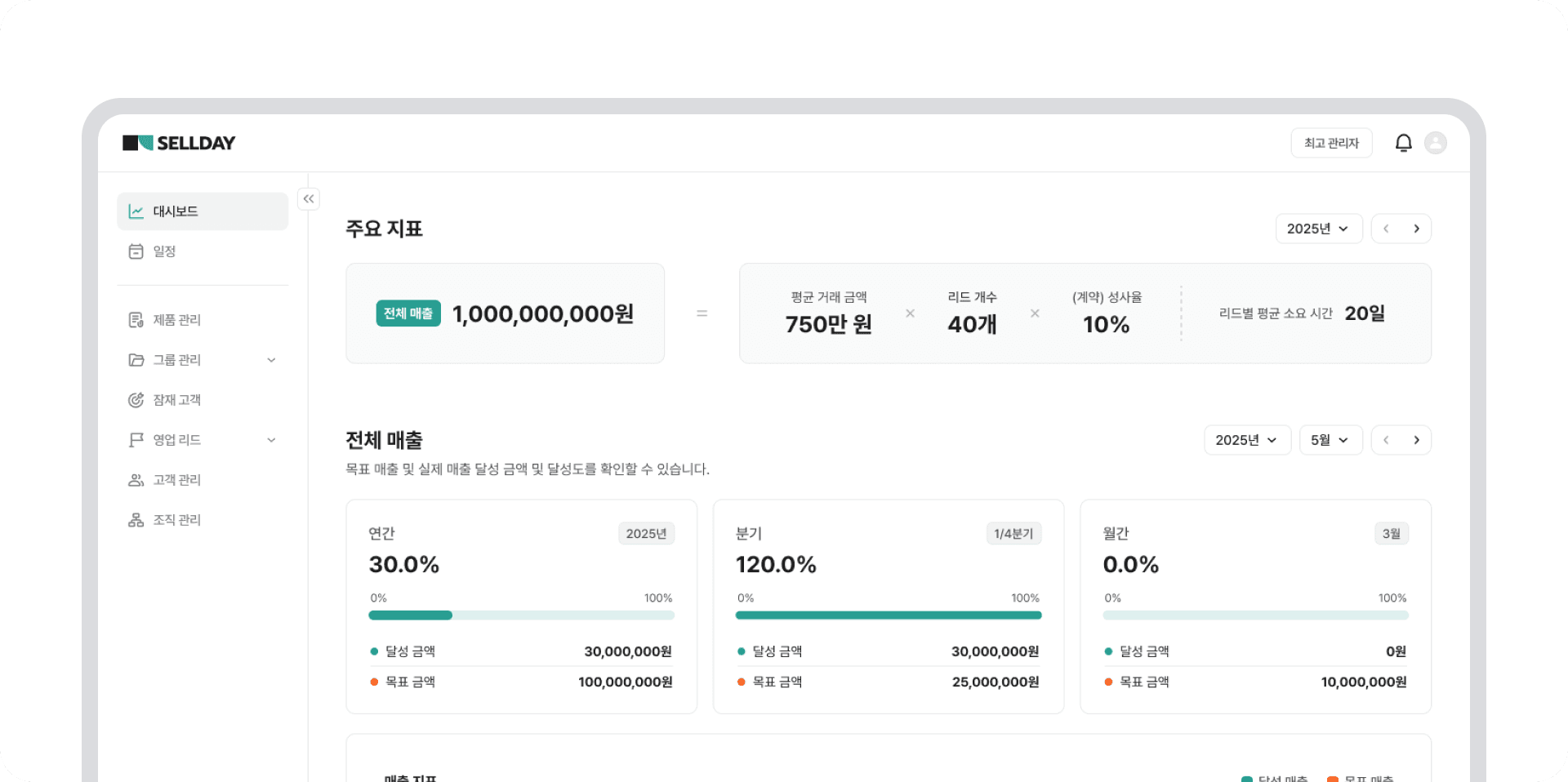
Task: Collapse the sidebar with the double-chevron button
Action: click(309, 198)
